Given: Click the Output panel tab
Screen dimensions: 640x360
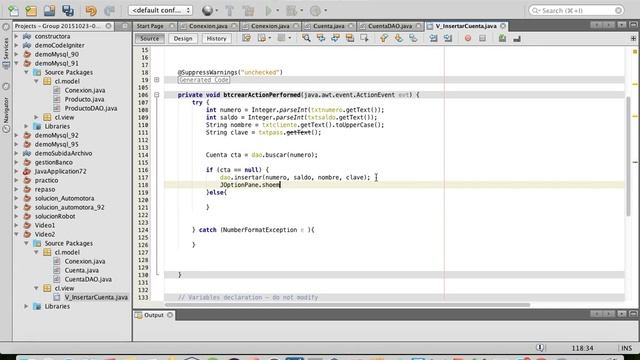Looking at the screenshot, I should [153, 315].
